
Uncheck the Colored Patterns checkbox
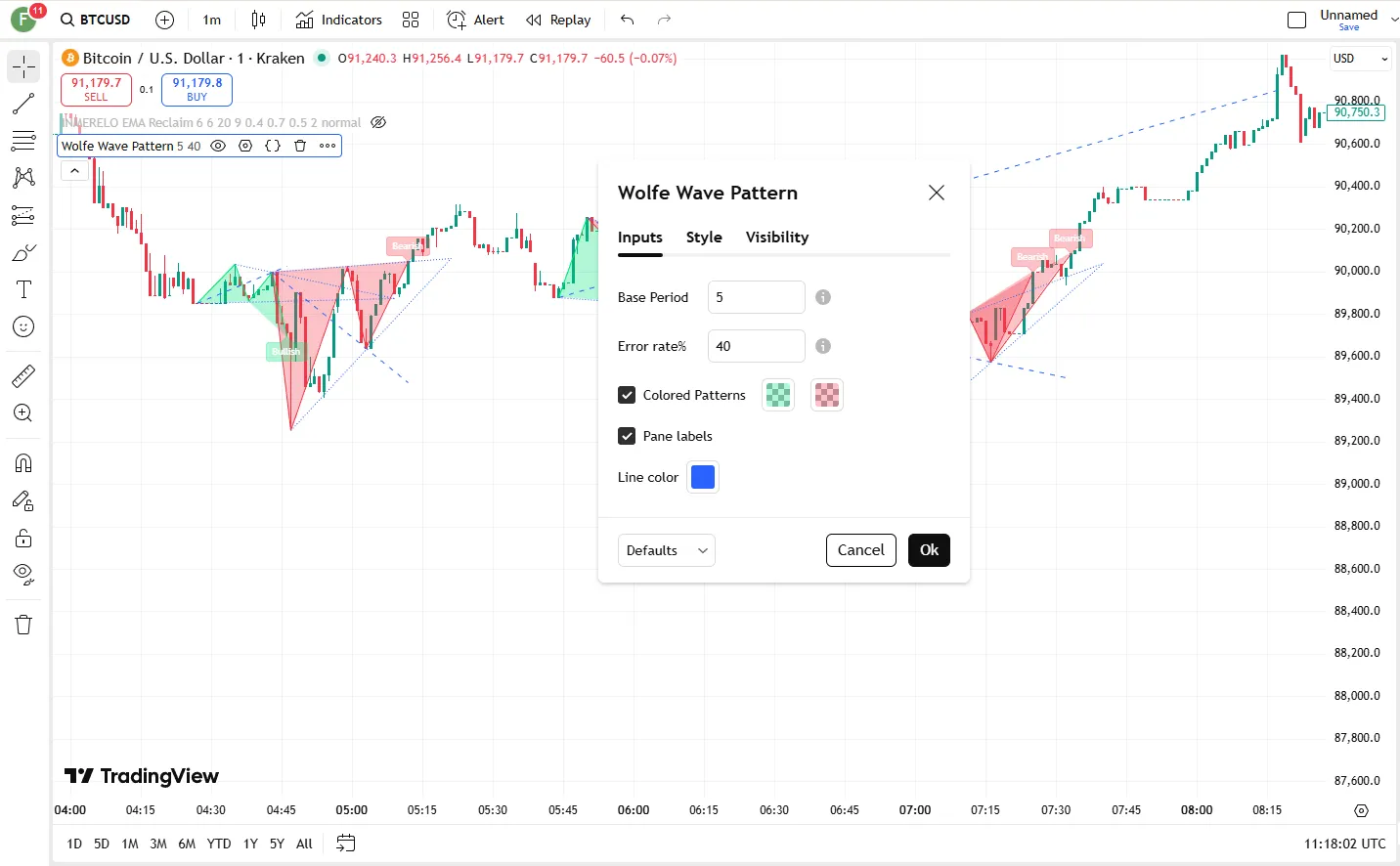[627, 395]
